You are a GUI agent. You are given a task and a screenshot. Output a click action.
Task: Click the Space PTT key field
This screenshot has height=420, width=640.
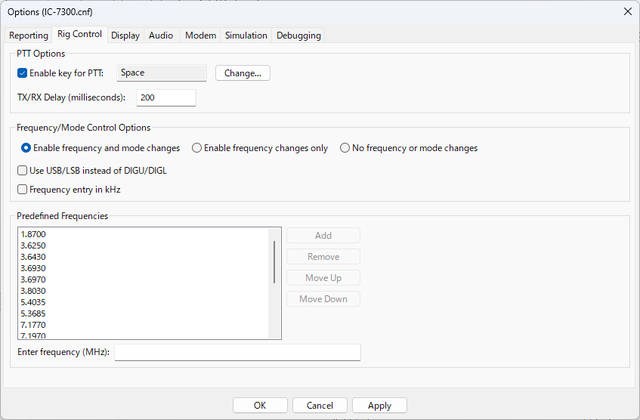(162, 73)
